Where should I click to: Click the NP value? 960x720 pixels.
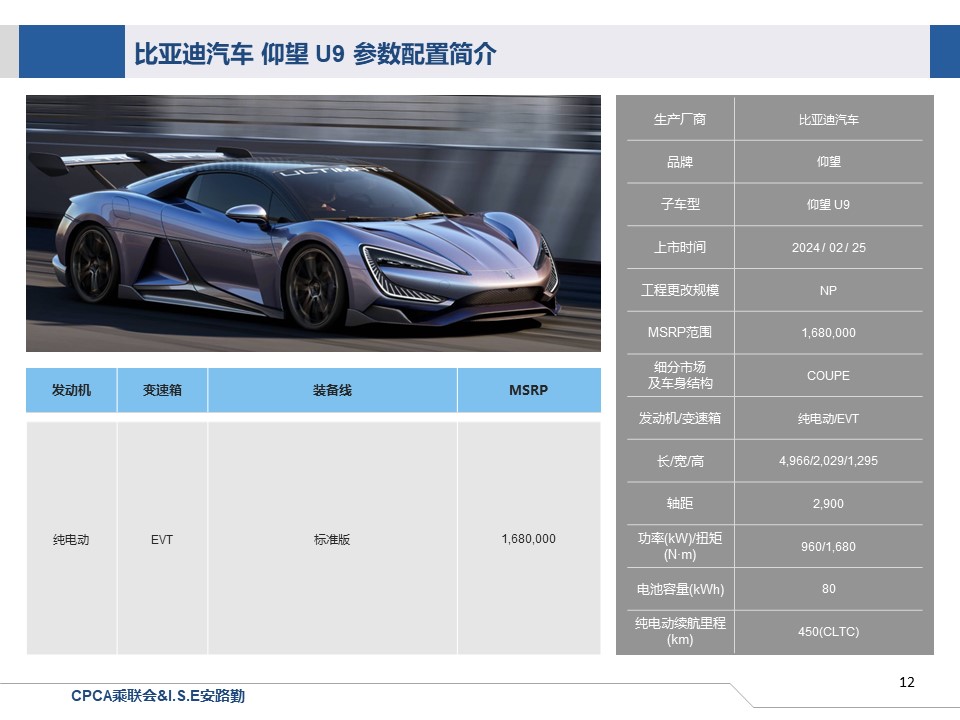tap(828, 290)
